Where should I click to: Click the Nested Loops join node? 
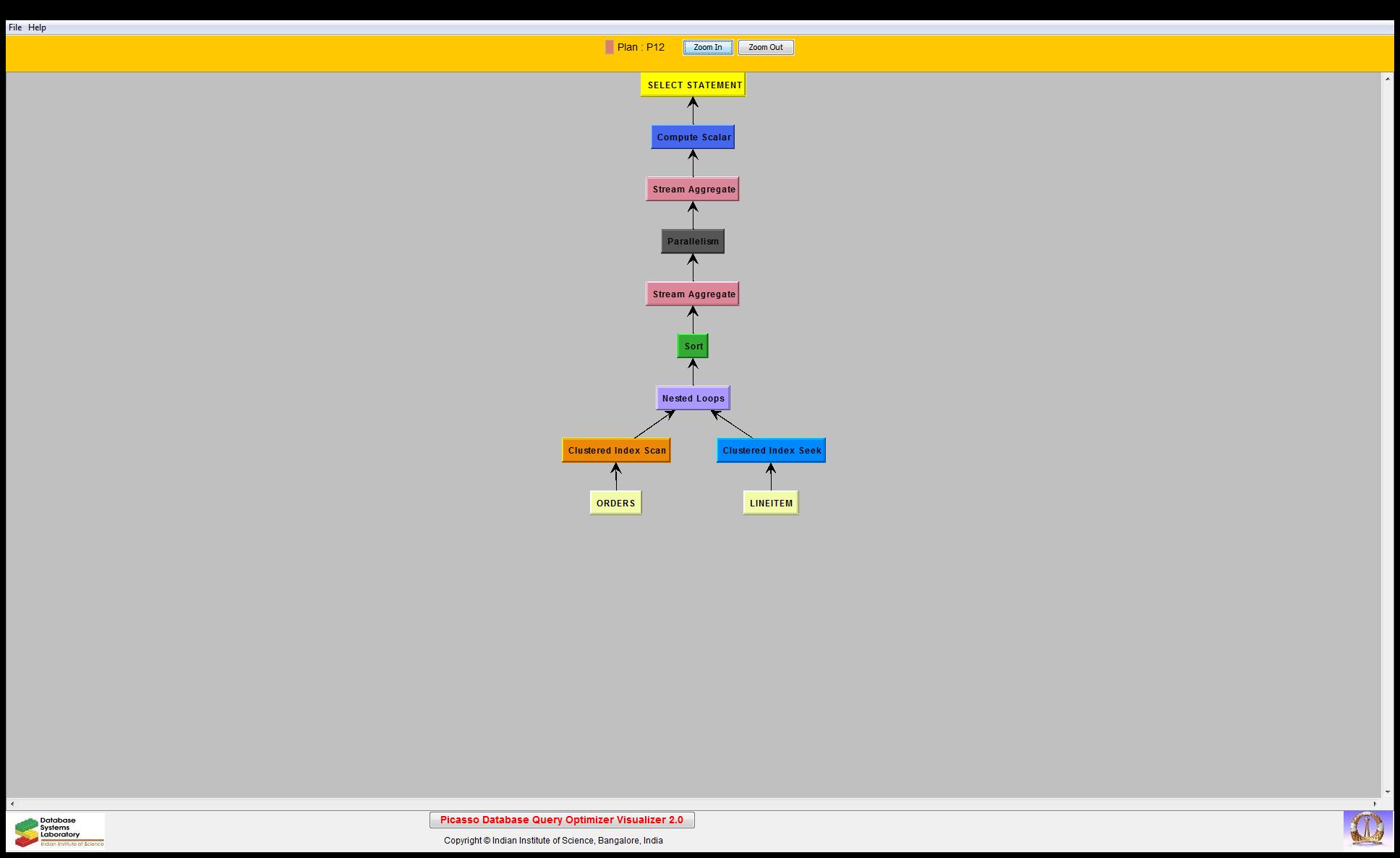click(x=693, y=398)
